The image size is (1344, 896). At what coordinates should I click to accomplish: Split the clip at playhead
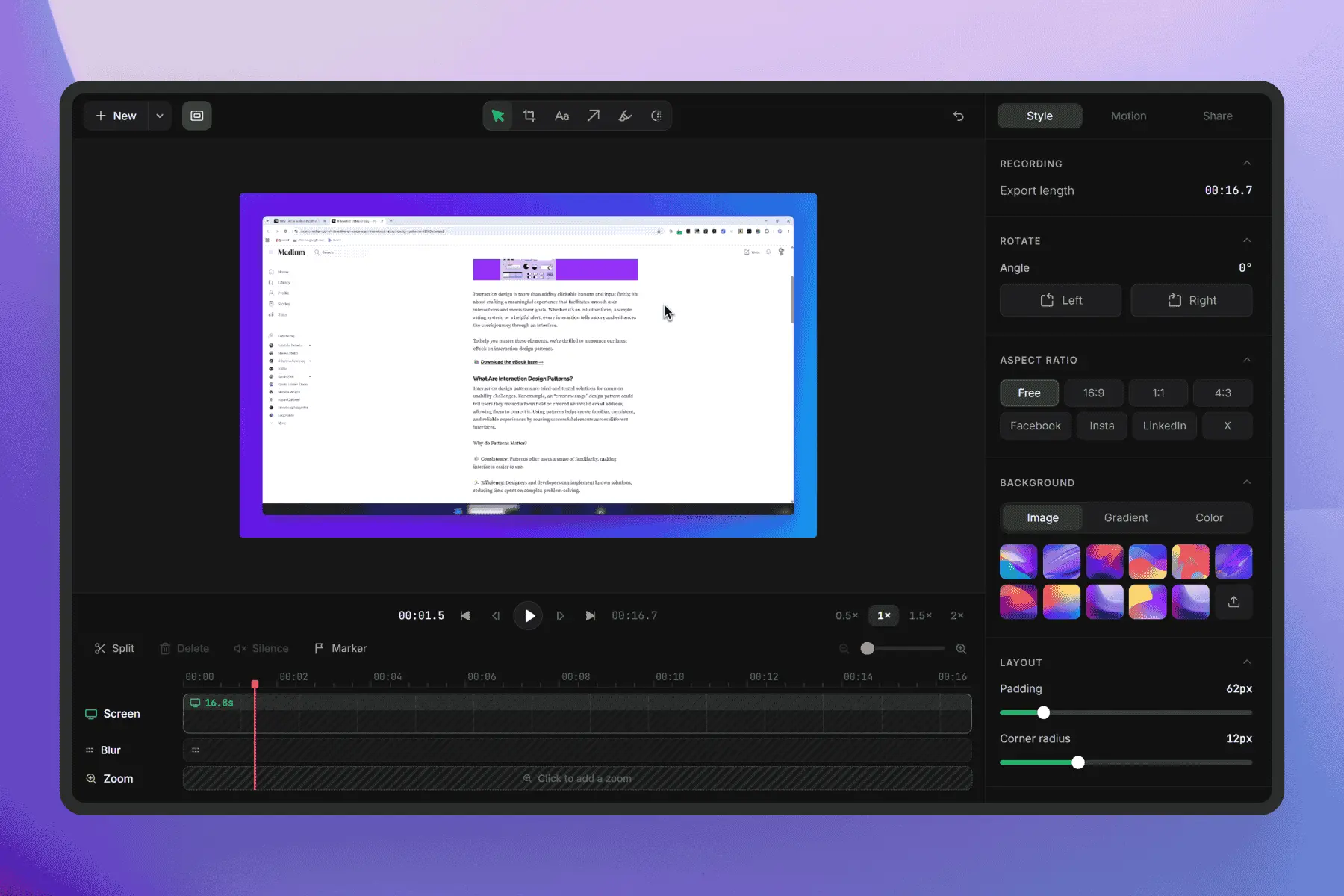coord(114,648)
